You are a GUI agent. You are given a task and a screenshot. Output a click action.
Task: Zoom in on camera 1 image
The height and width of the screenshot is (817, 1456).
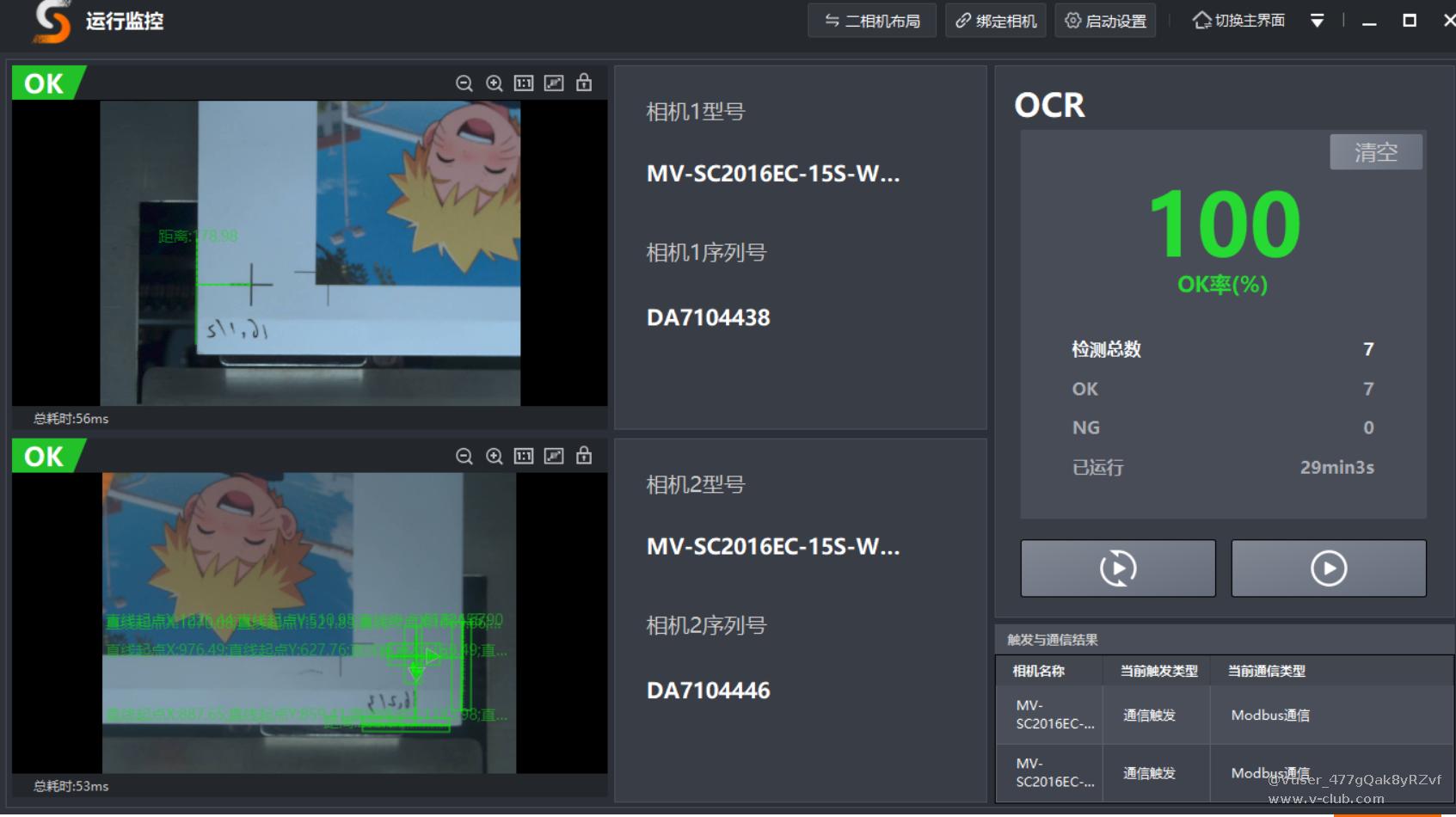(495, 83)
